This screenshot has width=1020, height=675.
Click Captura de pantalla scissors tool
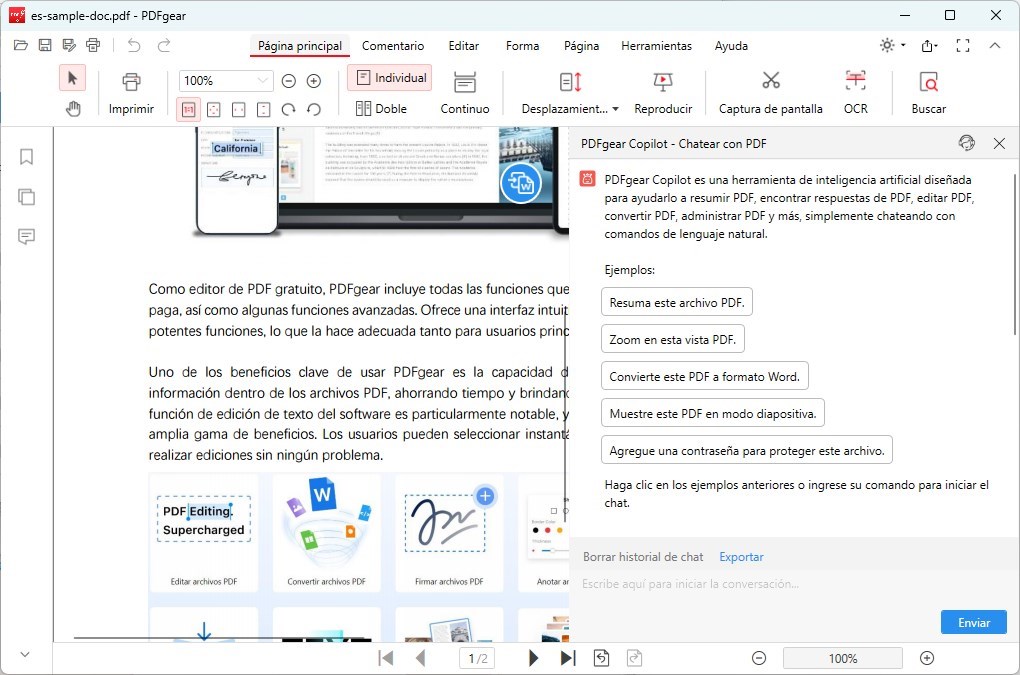tap(770, 94)
